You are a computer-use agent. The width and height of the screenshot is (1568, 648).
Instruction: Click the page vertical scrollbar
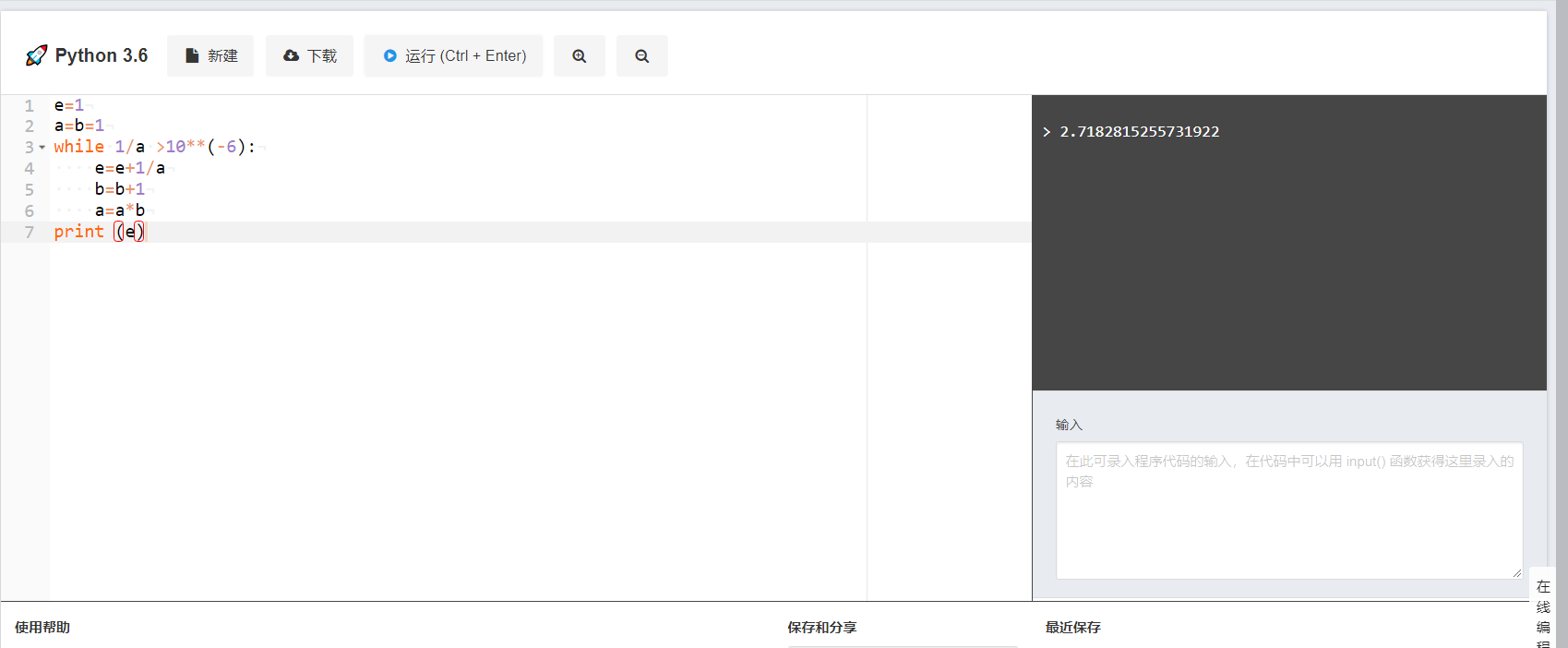tap(1562, 324)
